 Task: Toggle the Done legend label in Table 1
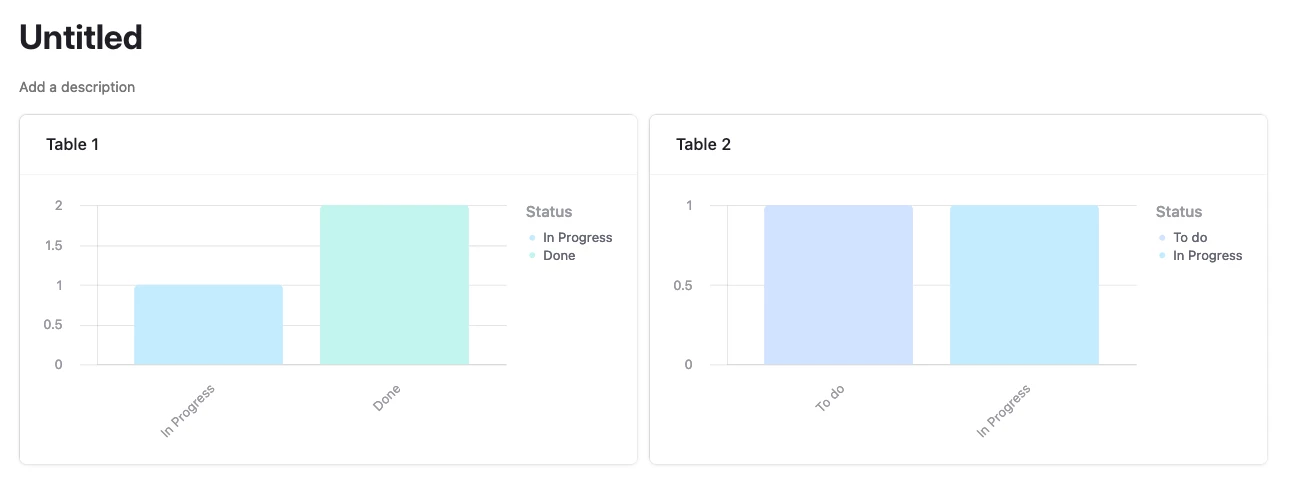559,256
